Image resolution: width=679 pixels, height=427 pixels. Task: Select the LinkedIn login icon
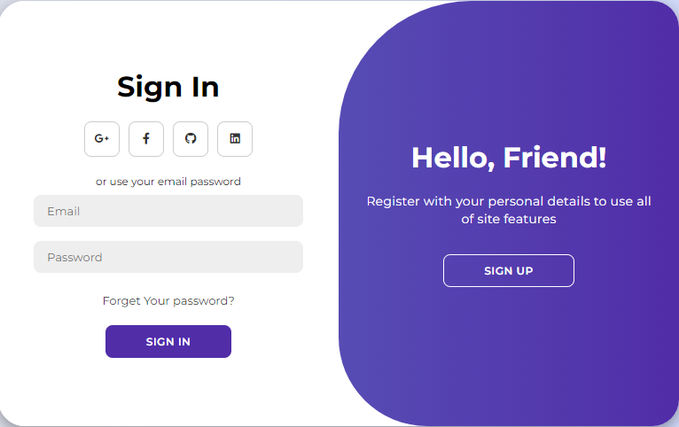point(235,139)
